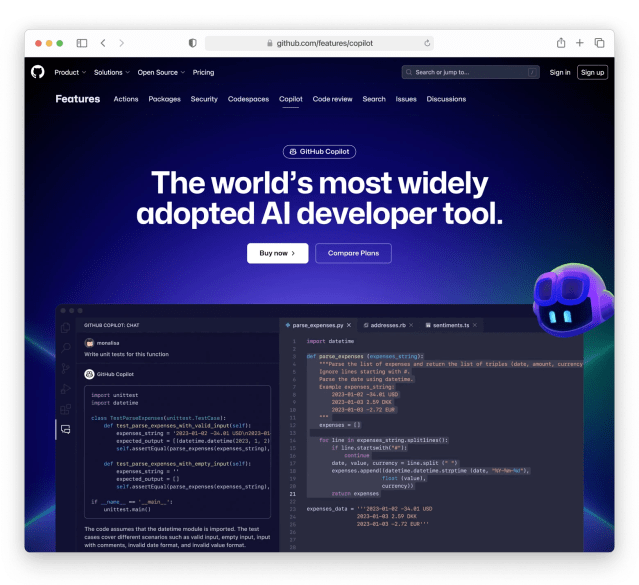Click the GitHub Copilot avatar in chat
Viewport: 639px width, 585px height.
[x=89, y=374]
